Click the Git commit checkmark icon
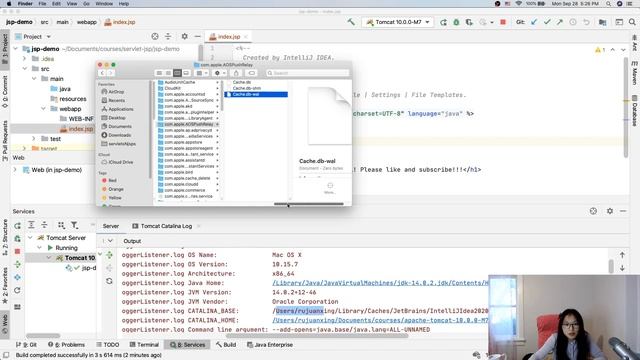 point(547,22)
